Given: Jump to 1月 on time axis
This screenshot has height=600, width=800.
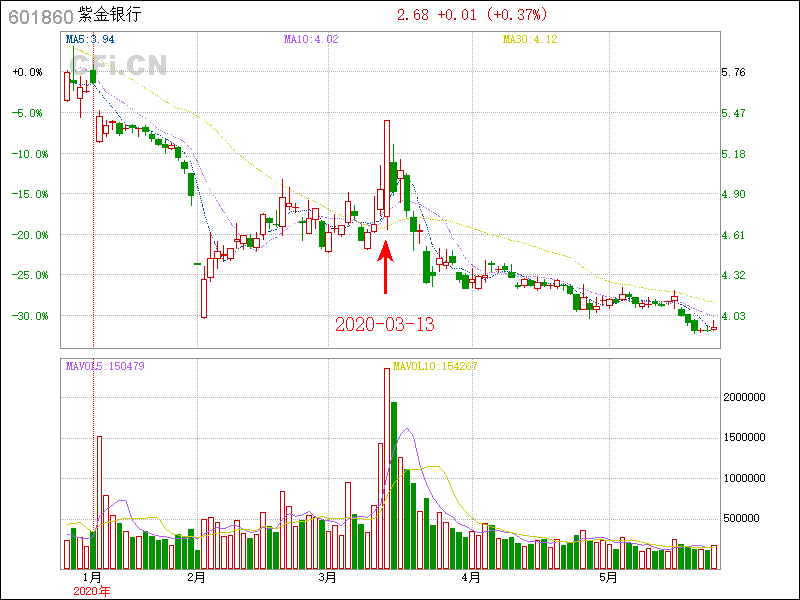Looking at the screenshot, I should click(x=93, y=577).
